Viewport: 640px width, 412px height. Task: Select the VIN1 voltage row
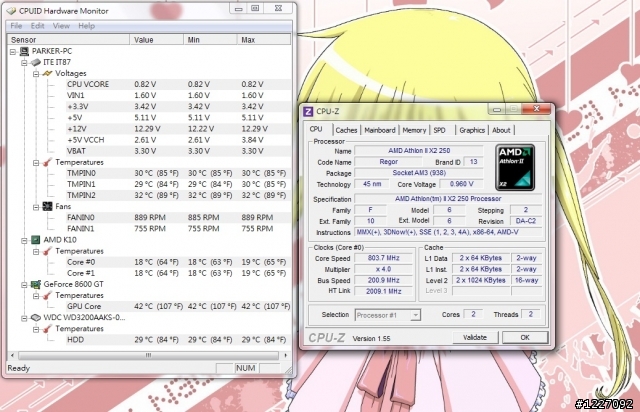click(179, 95)
